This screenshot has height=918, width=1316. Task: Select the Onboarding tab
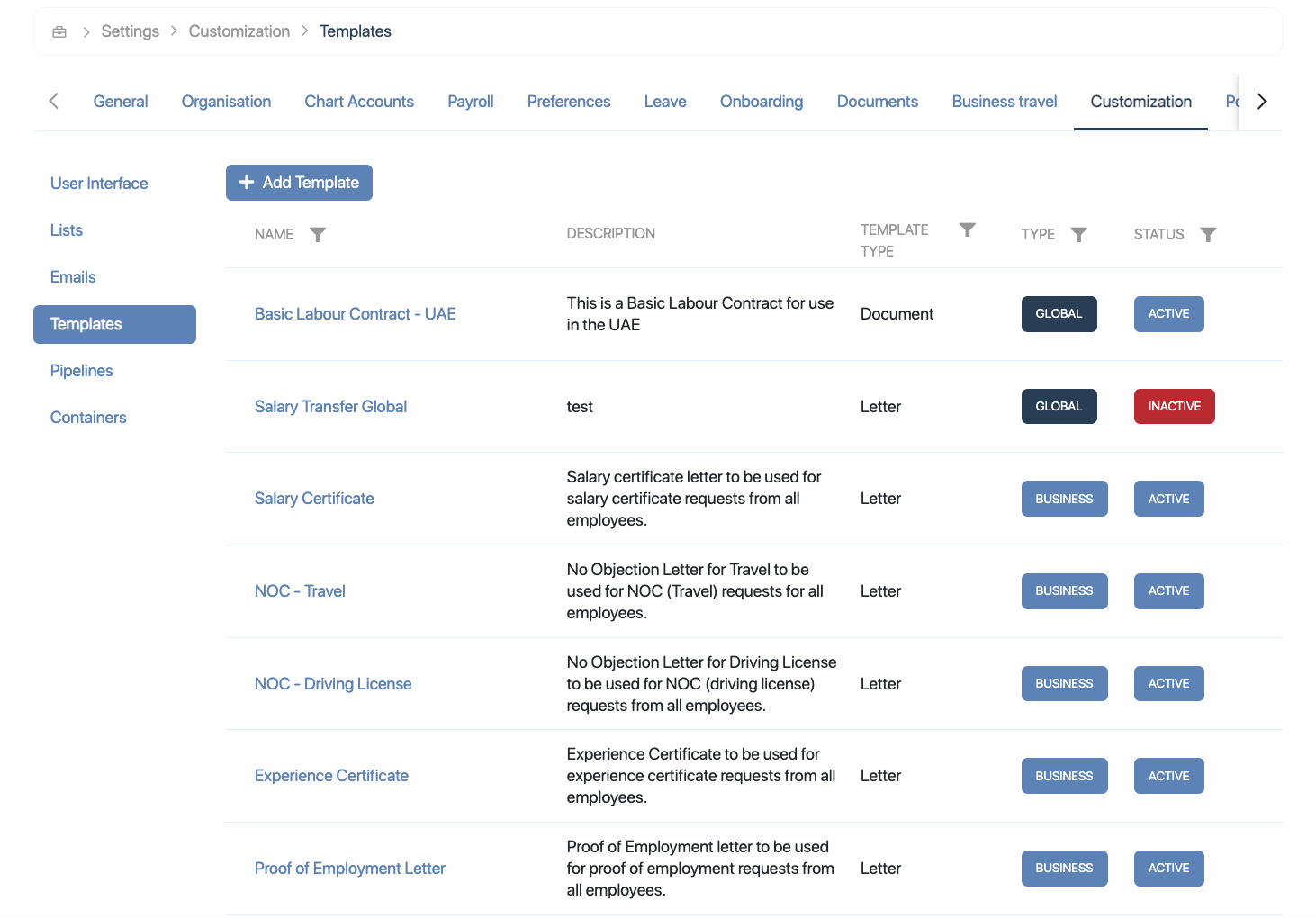coord(761,102)
